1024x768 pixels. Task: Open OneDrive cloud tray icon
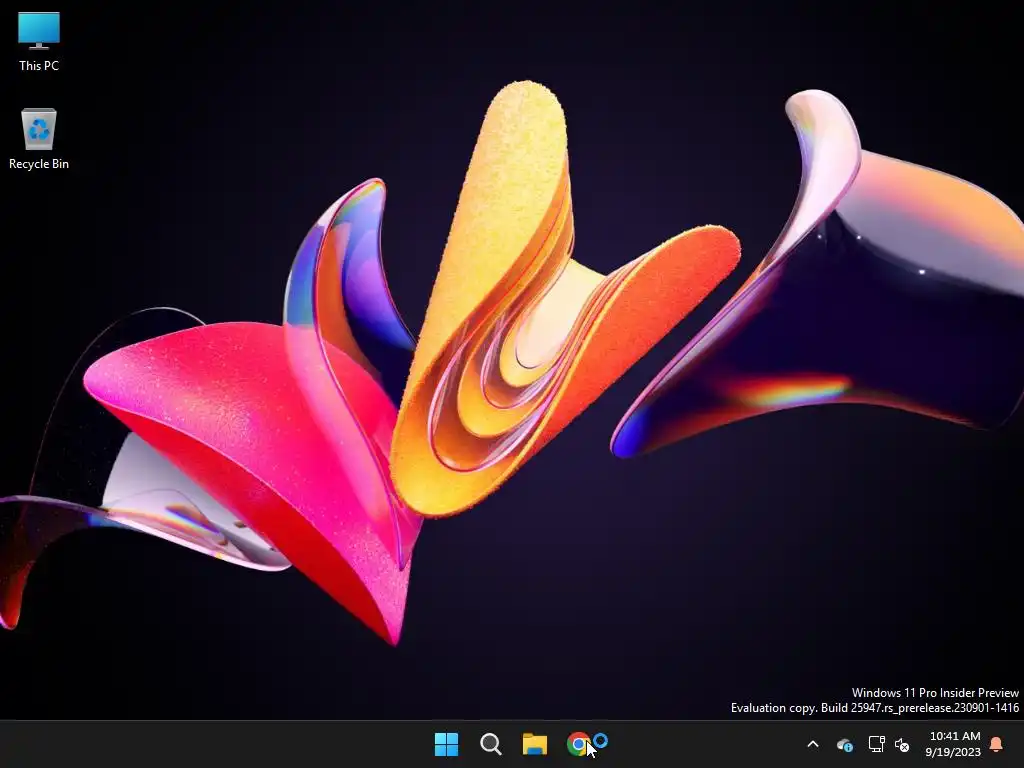(x=844, y=744)
